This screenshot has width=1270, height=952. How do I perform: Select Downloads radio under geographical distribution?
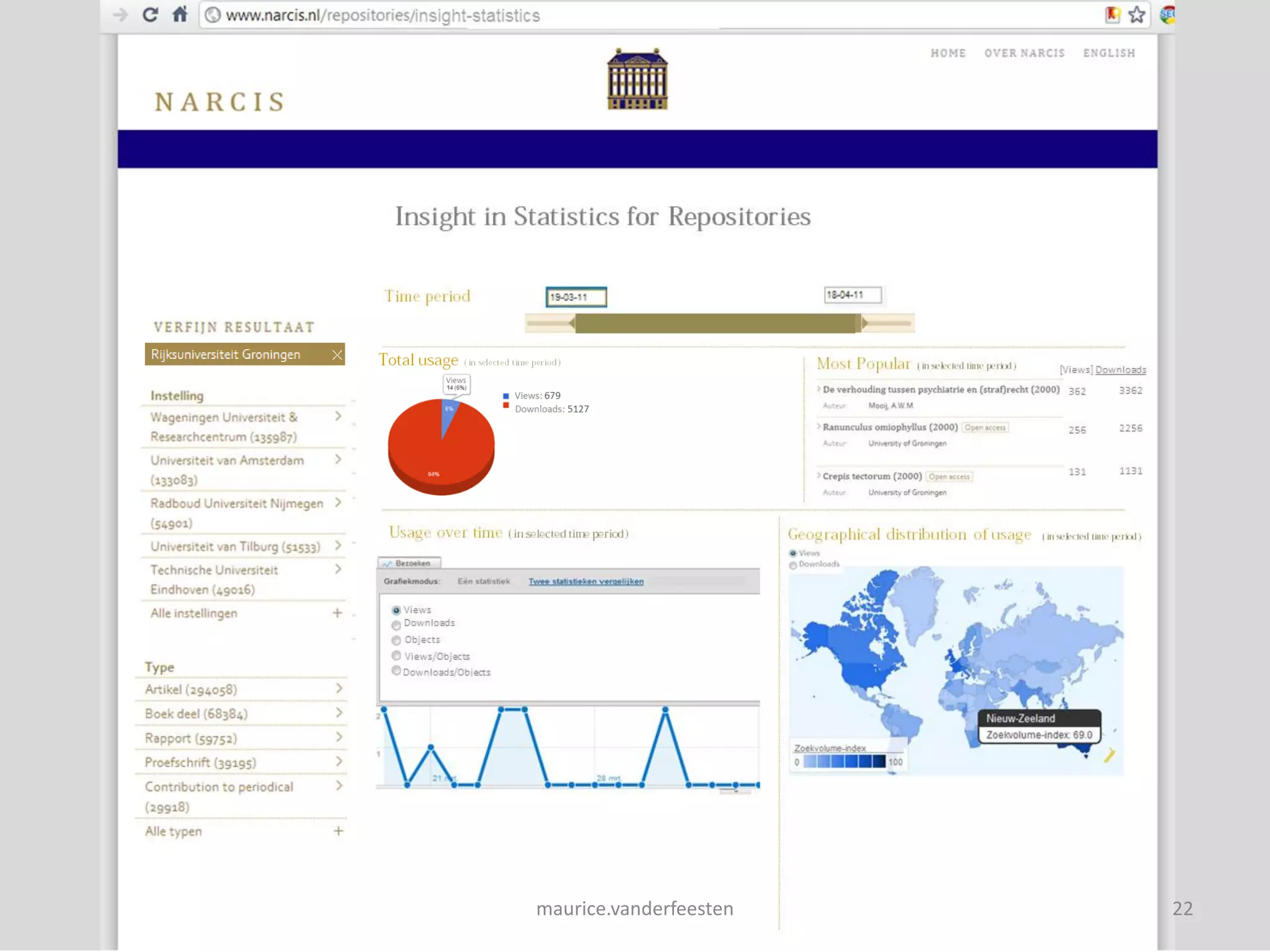793,565
